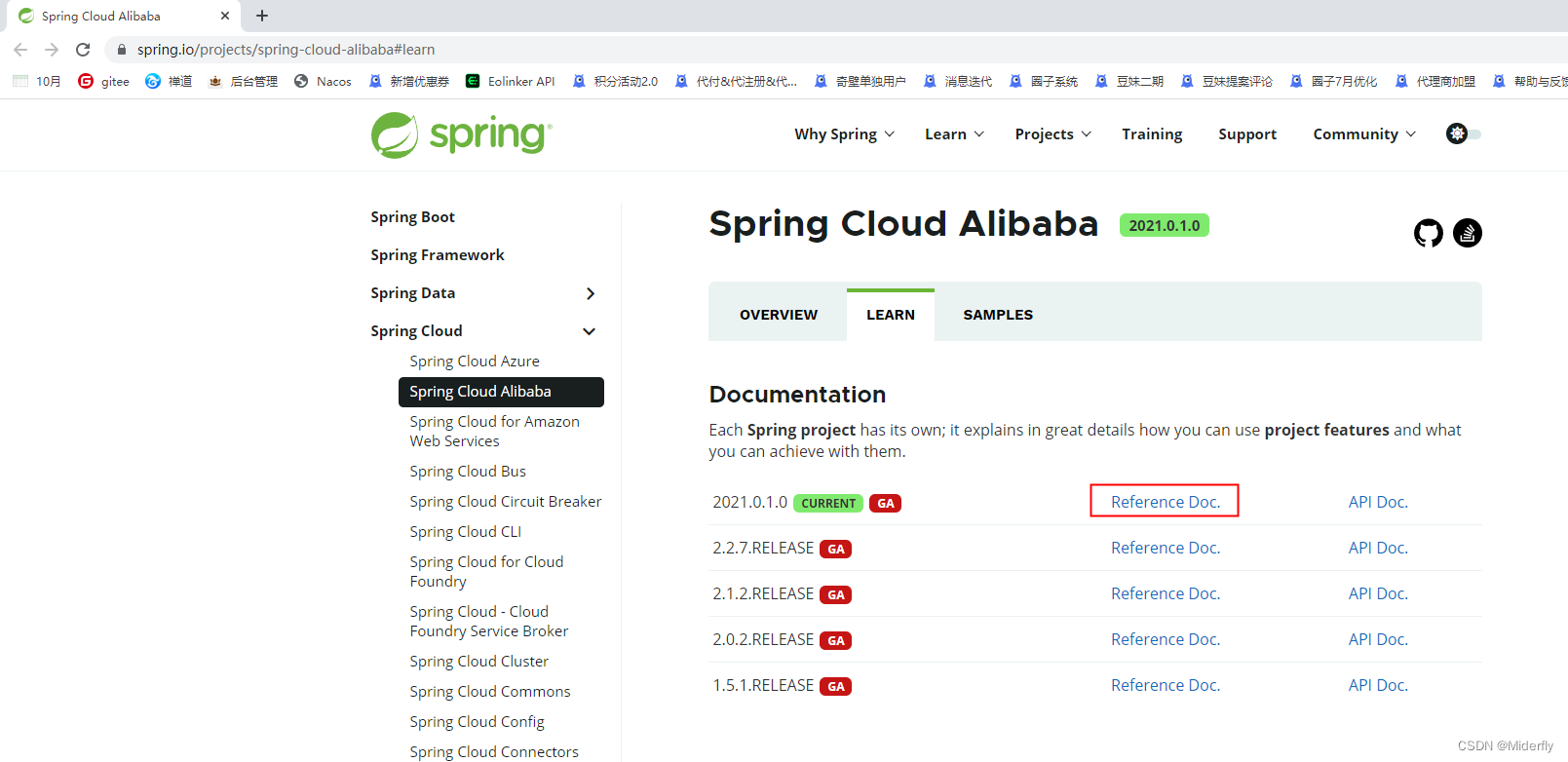This screenshot has height=762, width=1568.
Task: Open the 后台管理 bookmark
Action: click(243, 82)
